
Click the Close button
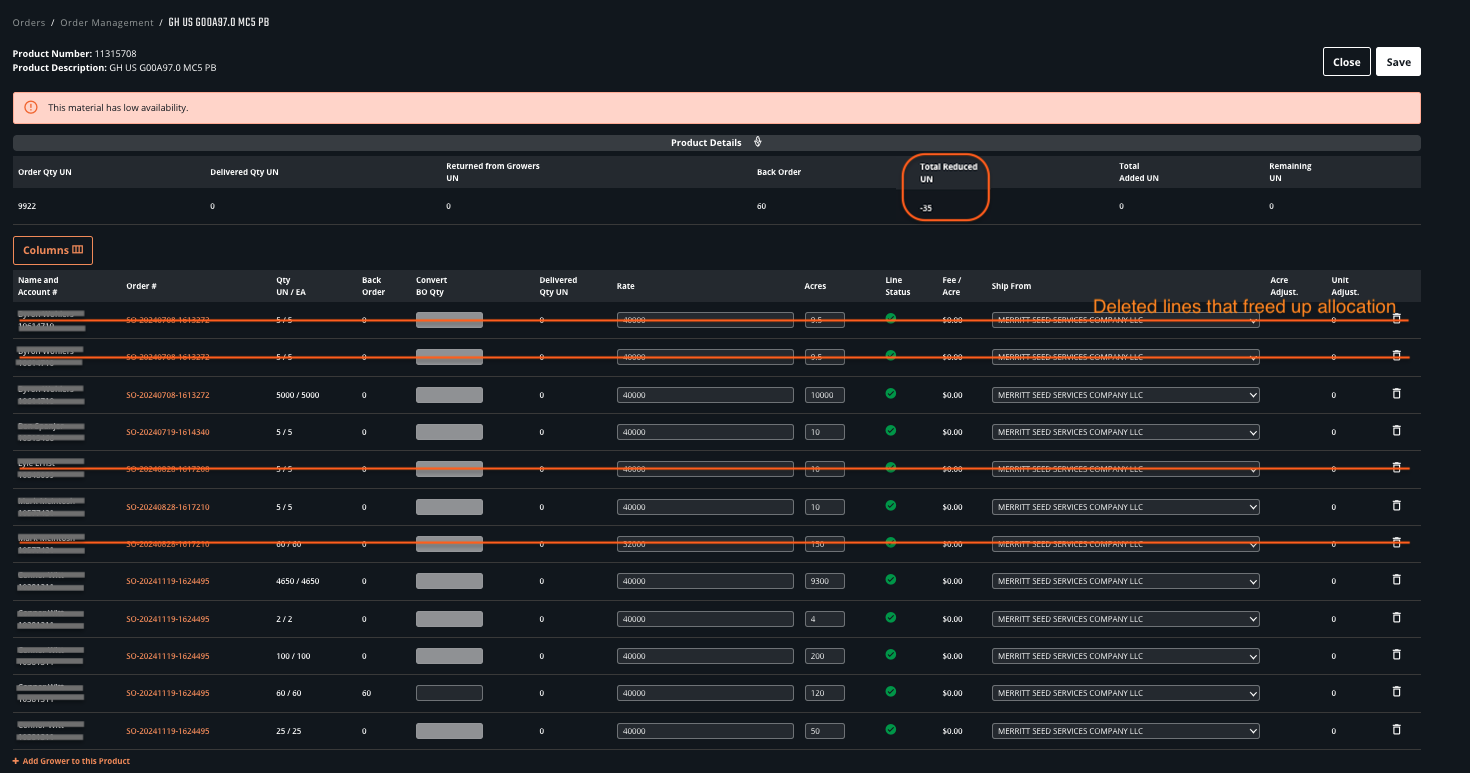1346,62
